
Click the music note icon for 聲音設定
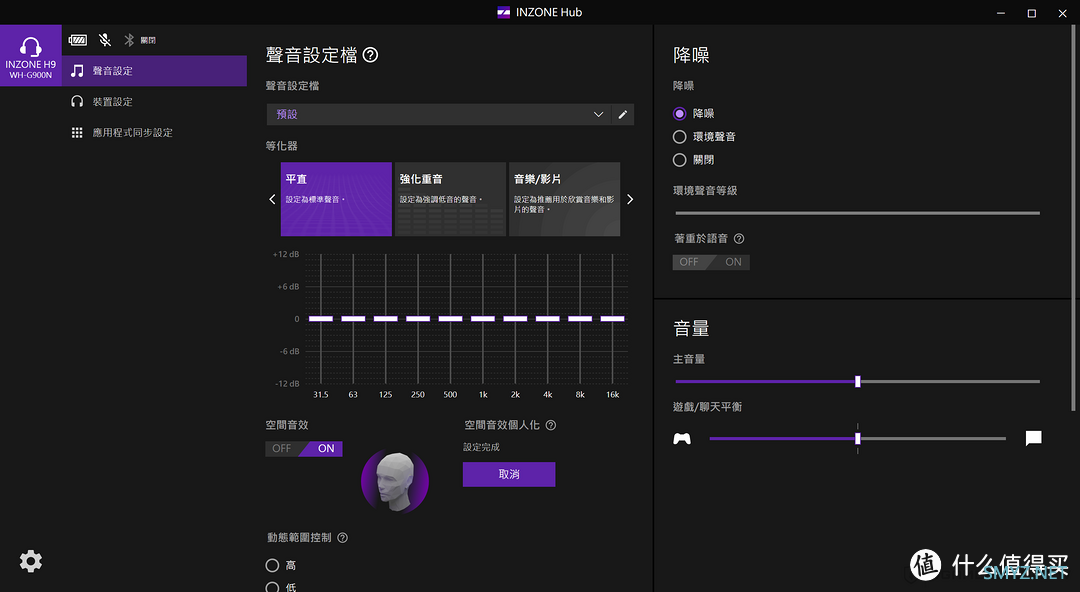pos(77,71)
